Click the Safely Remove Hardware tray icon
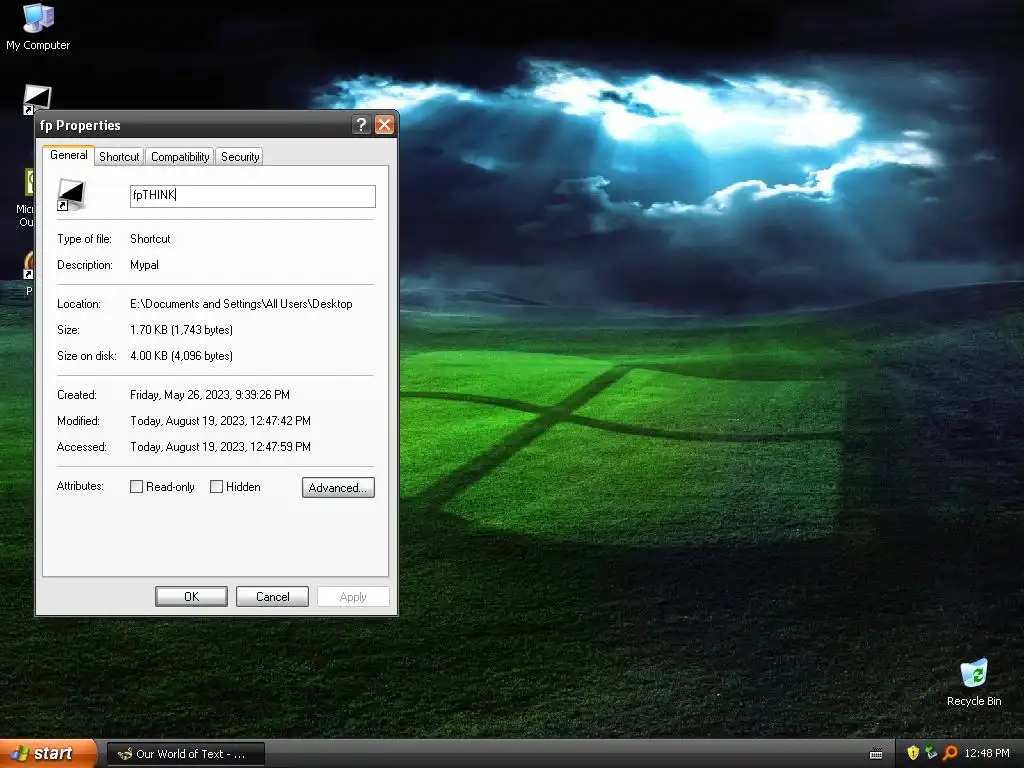 (x=931, y=753)
